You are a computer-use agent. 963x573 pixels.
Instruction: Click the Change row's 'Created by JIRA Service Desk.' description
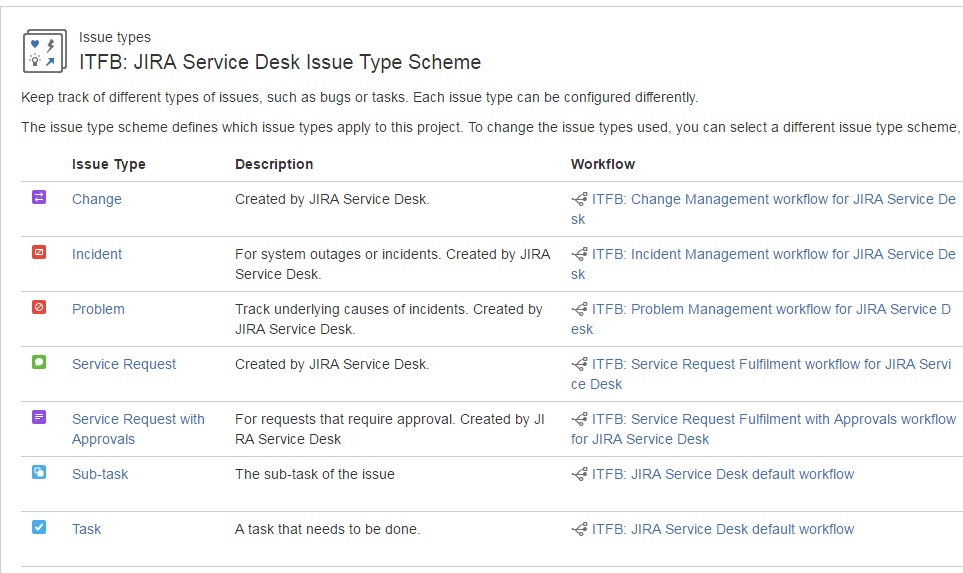tap(332, 199)
